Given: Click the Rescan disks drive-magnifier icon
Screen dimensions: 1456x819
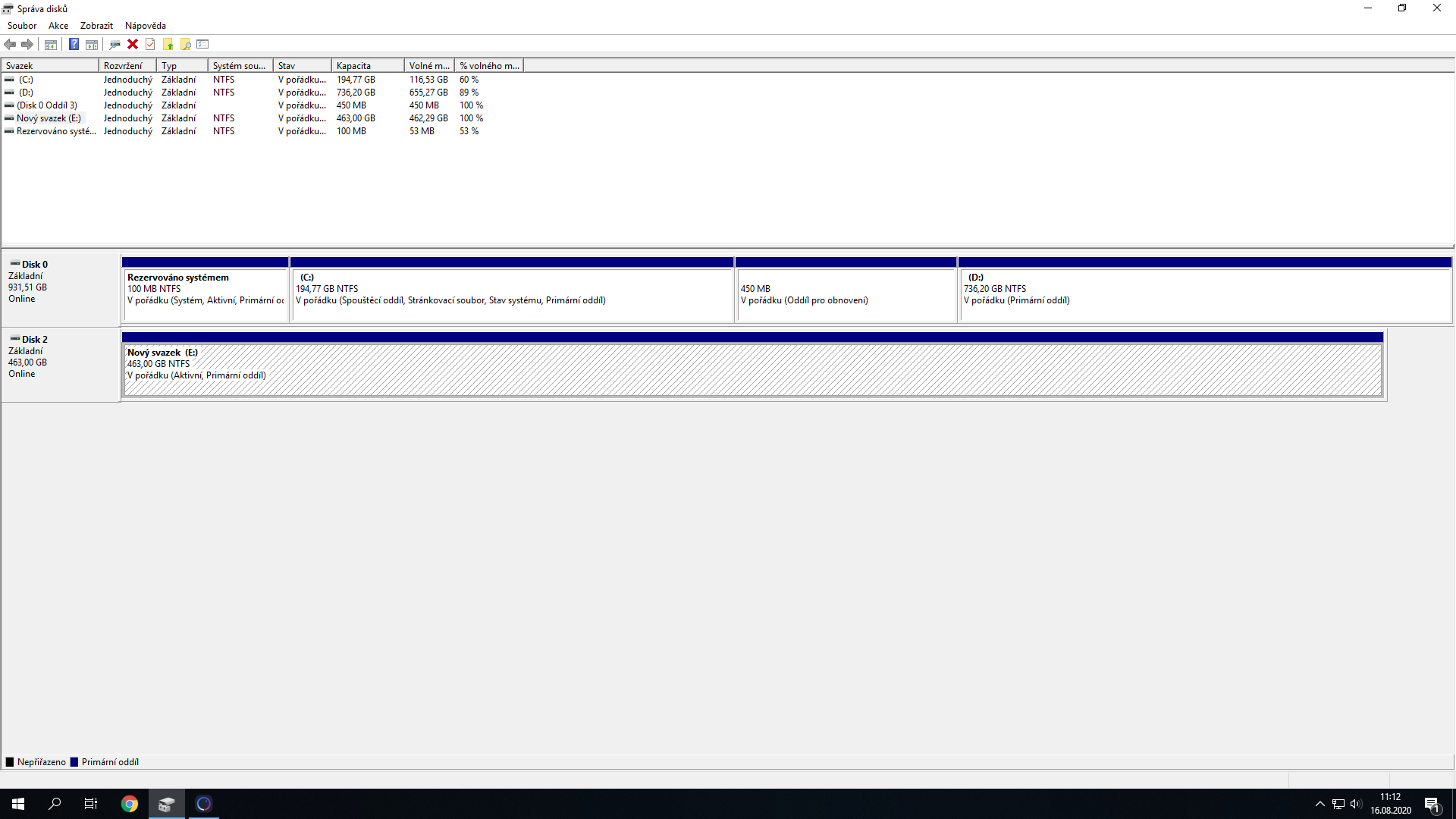Looking at the screenshot, I should [115, 44].
